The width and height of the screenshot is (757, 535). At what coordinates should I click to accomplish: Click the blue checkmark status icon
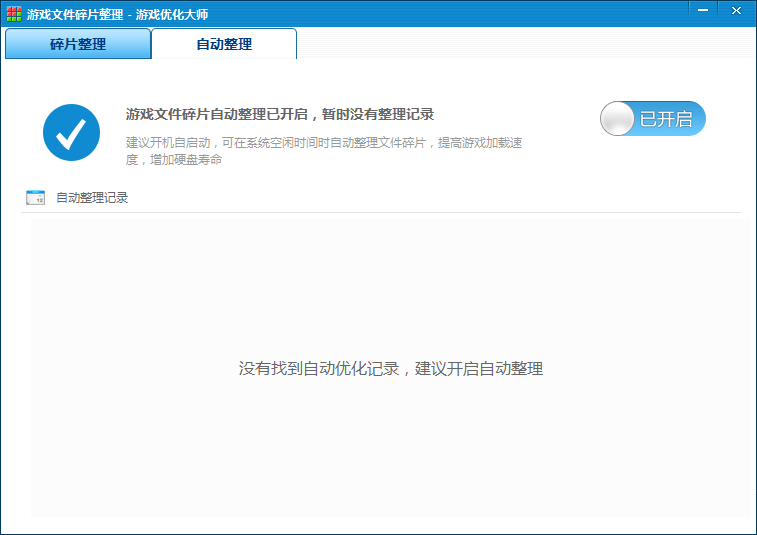coord(71,132)
